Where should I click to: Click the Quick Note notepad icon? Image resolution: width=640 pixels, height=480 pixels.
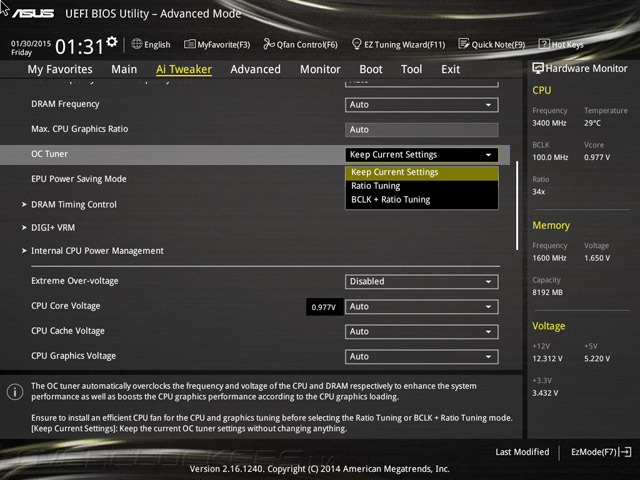click(x=464, y=44)
